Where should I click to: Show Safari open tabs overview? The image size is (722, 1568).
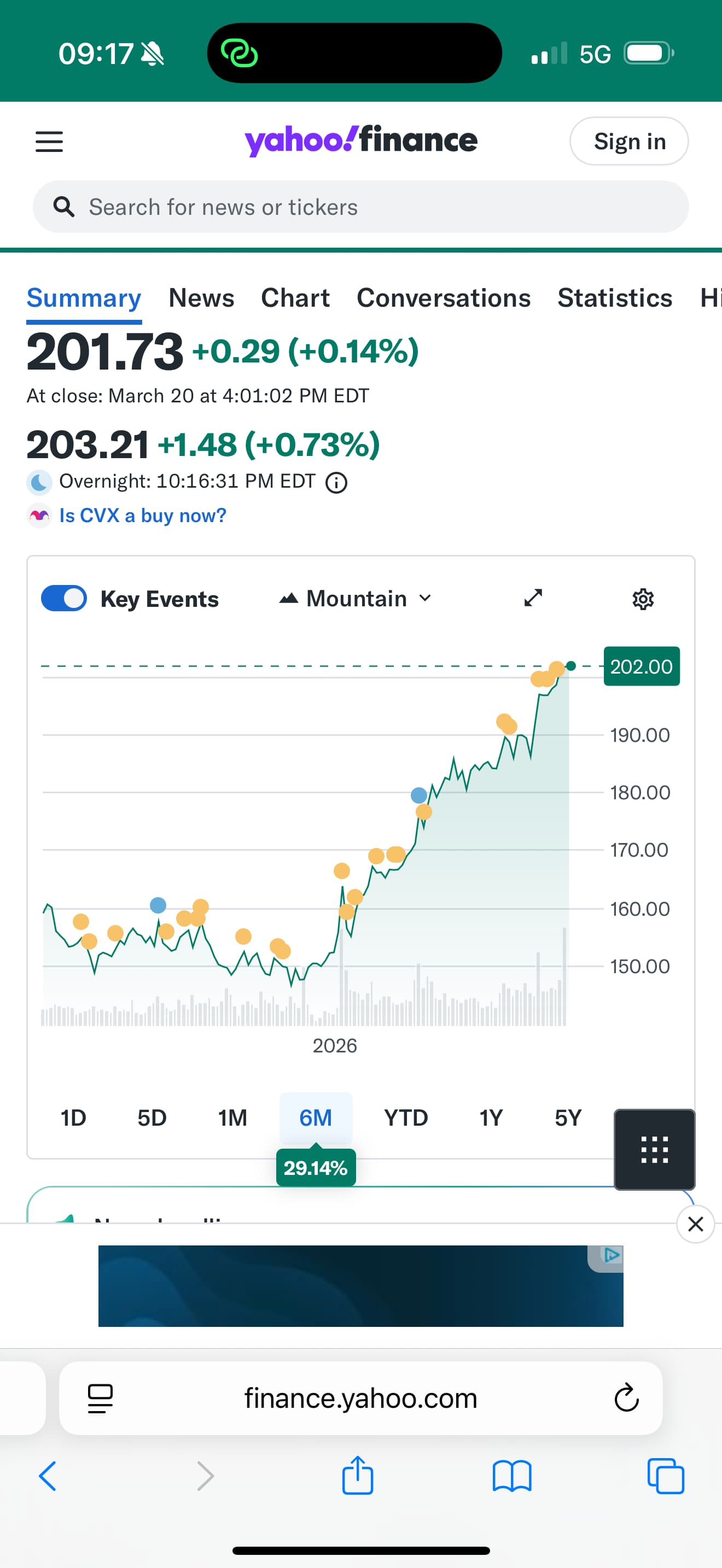pos(665,1476)
